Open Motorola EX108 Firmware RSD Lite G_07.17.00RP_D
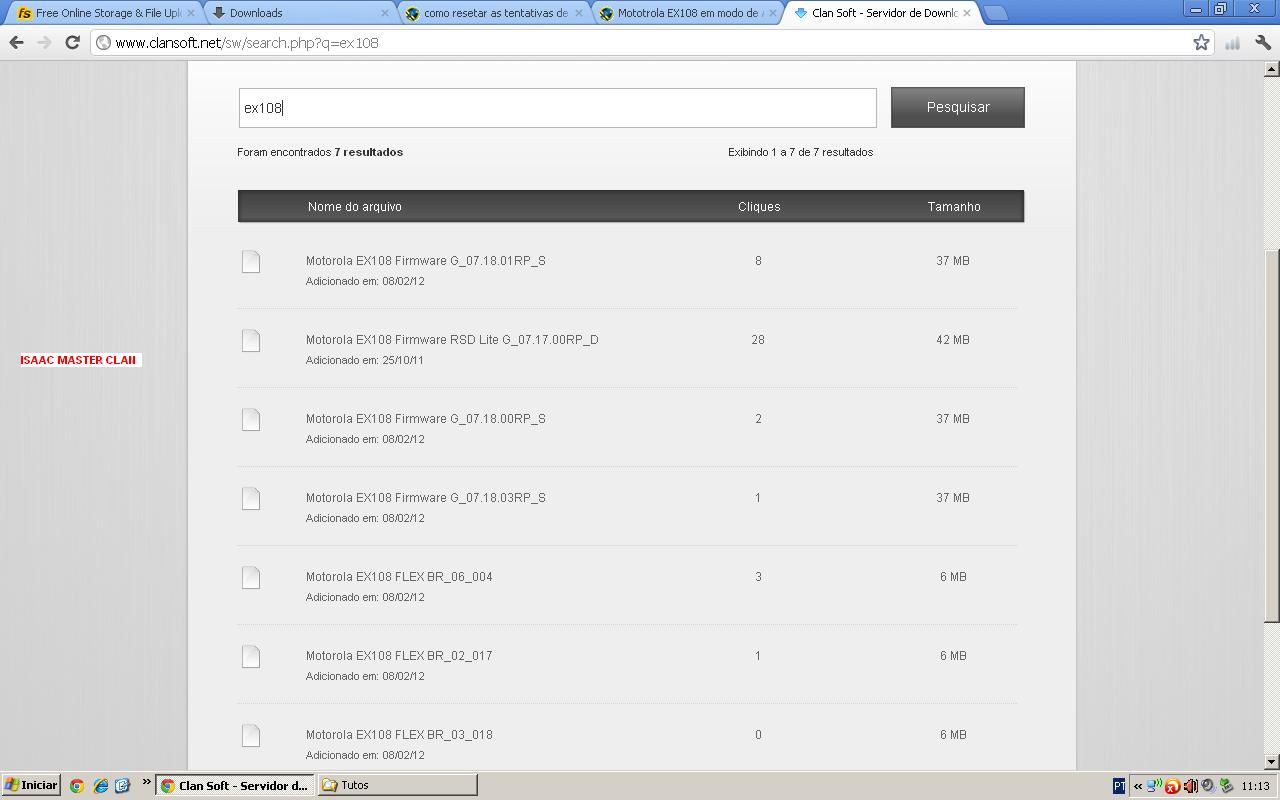This screenshot has height=800, width=1280. click(x=452, y=339)
